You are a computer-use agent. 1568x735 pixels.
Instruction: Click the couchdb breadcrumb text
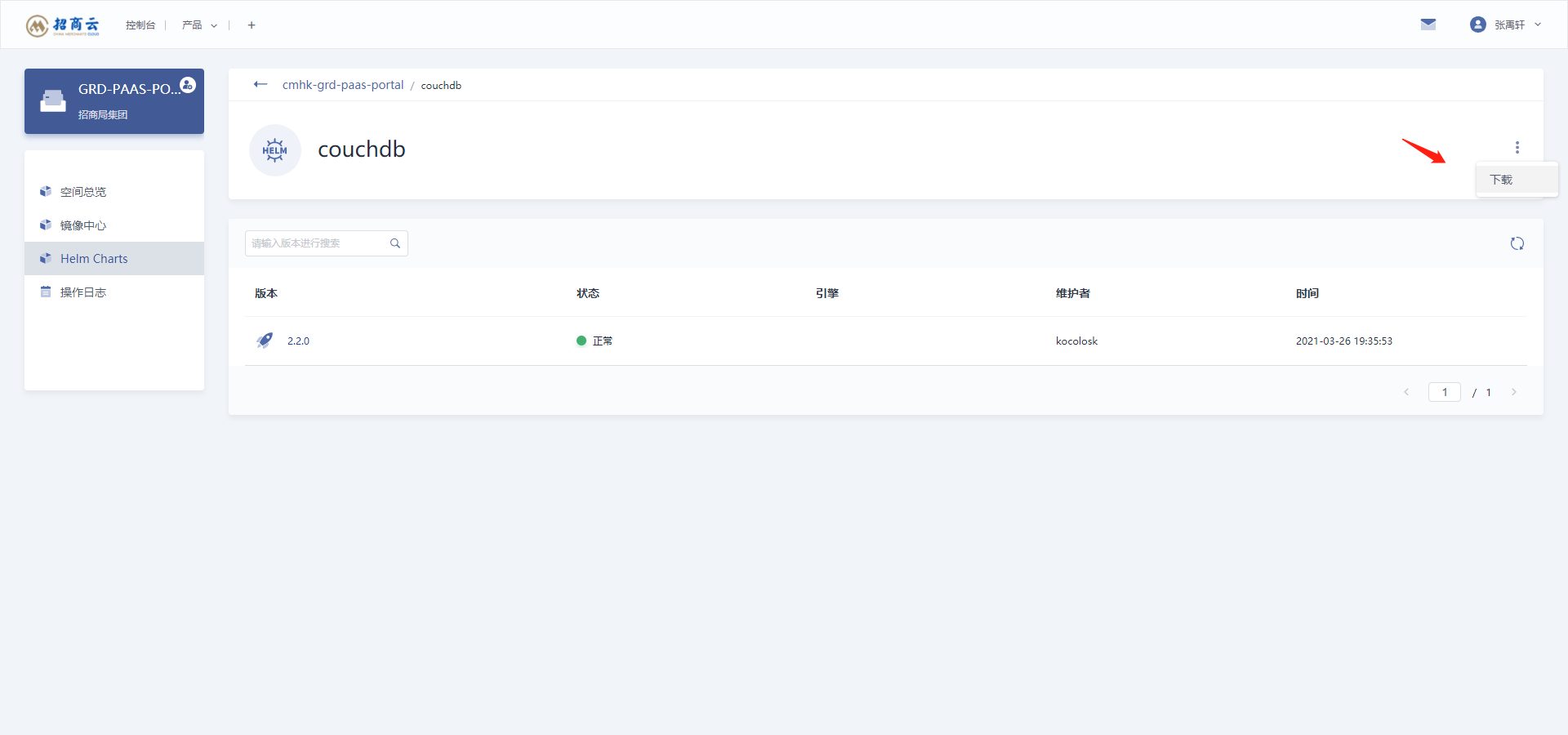[441, 86]
